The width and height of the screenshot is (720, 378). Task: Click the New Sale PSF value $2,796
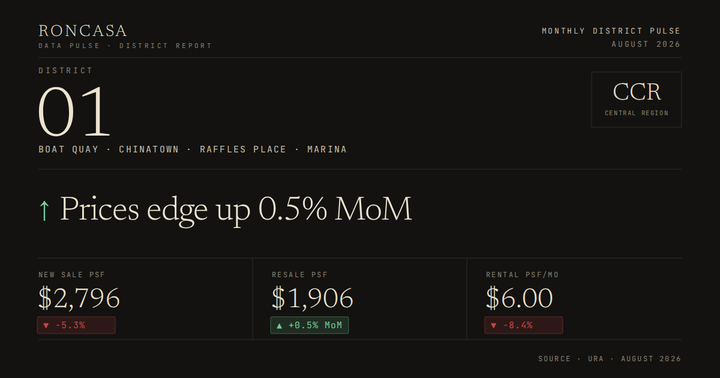point(79,298)
